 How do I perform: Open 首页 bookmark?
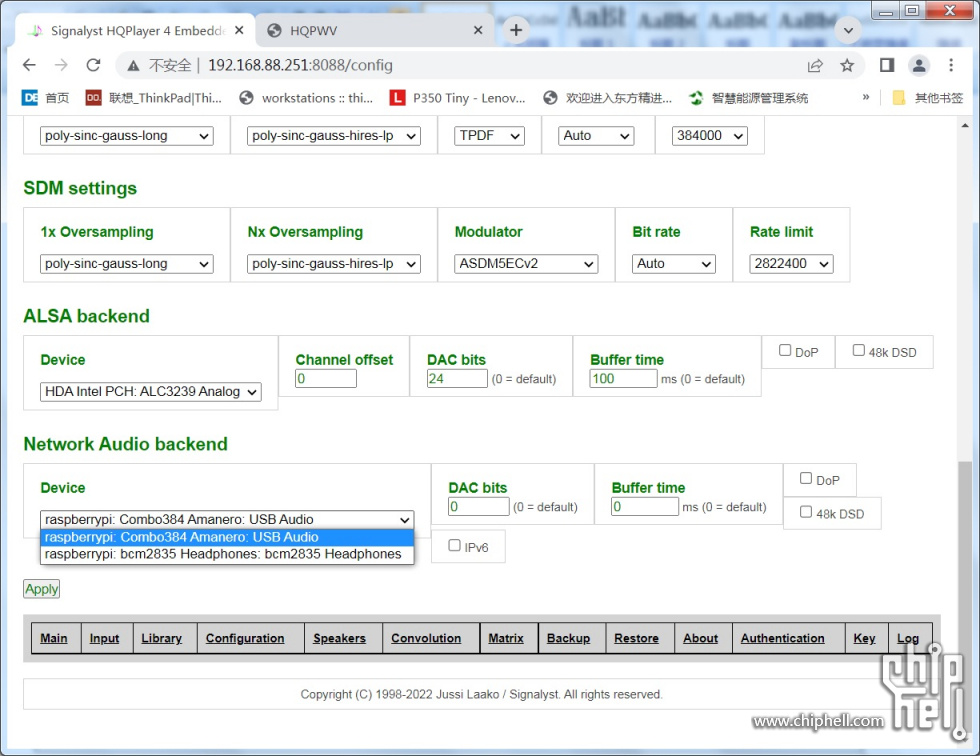click(46, 97)
